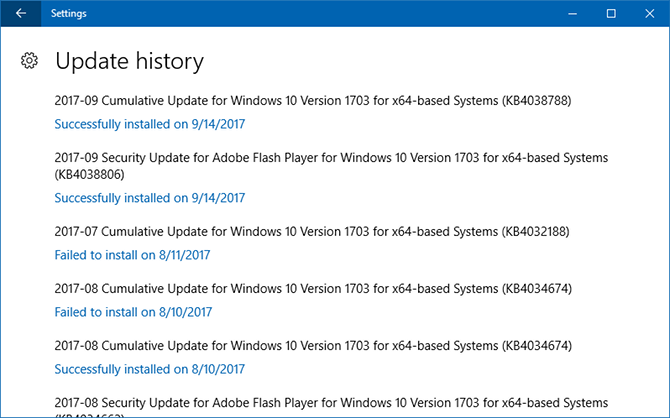Open 'Successfully installed on 8/10/2017' link
Screen dimensions: 670x418
pos(150,369)
